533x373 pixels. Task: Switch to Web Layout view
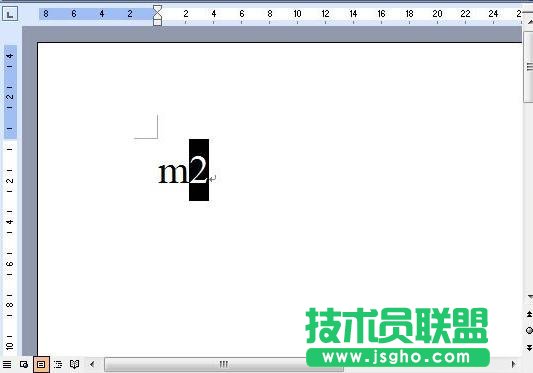[x=24, y=364]
